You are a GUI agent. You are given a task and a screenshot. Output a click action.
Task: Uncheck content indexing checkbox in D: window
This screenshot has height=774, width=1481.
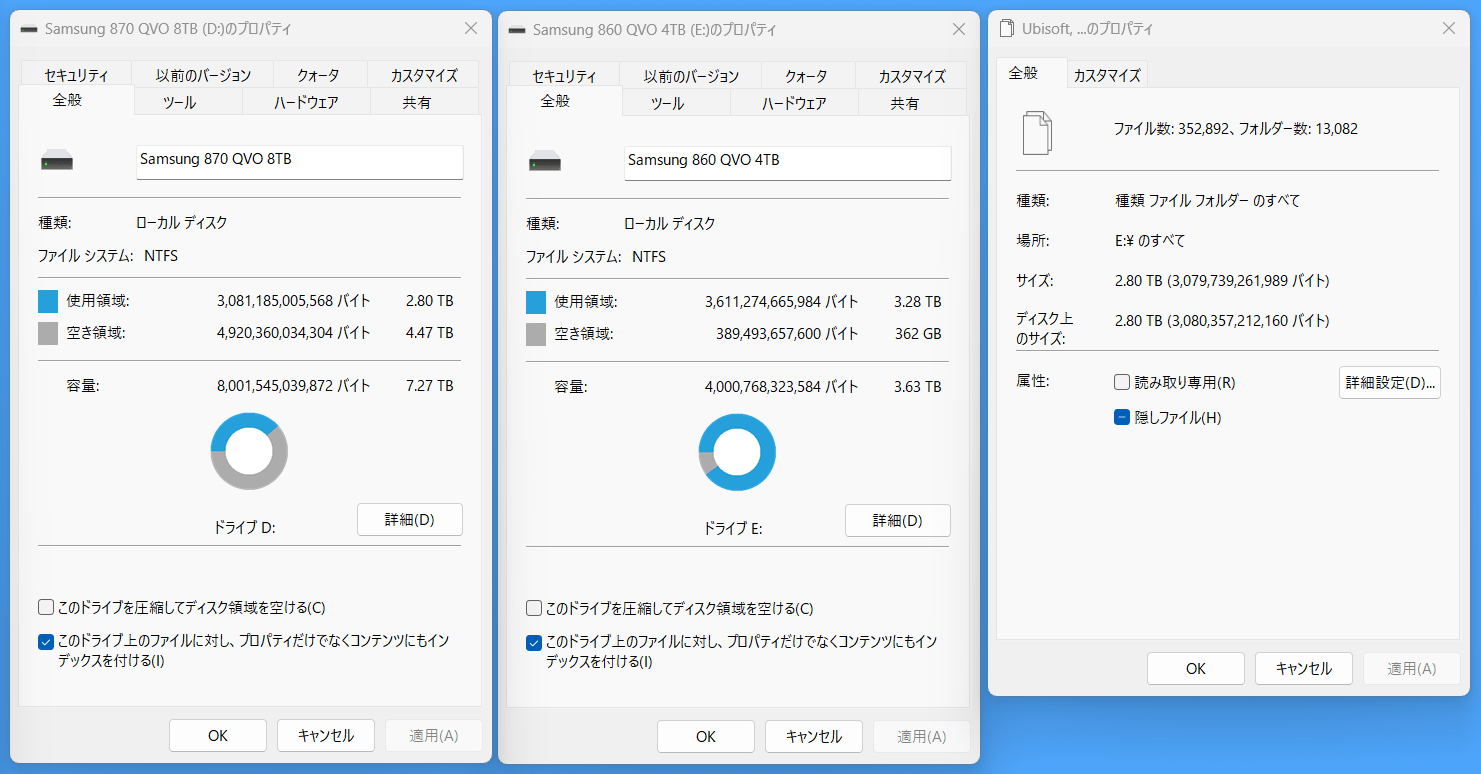coord(46,642)
